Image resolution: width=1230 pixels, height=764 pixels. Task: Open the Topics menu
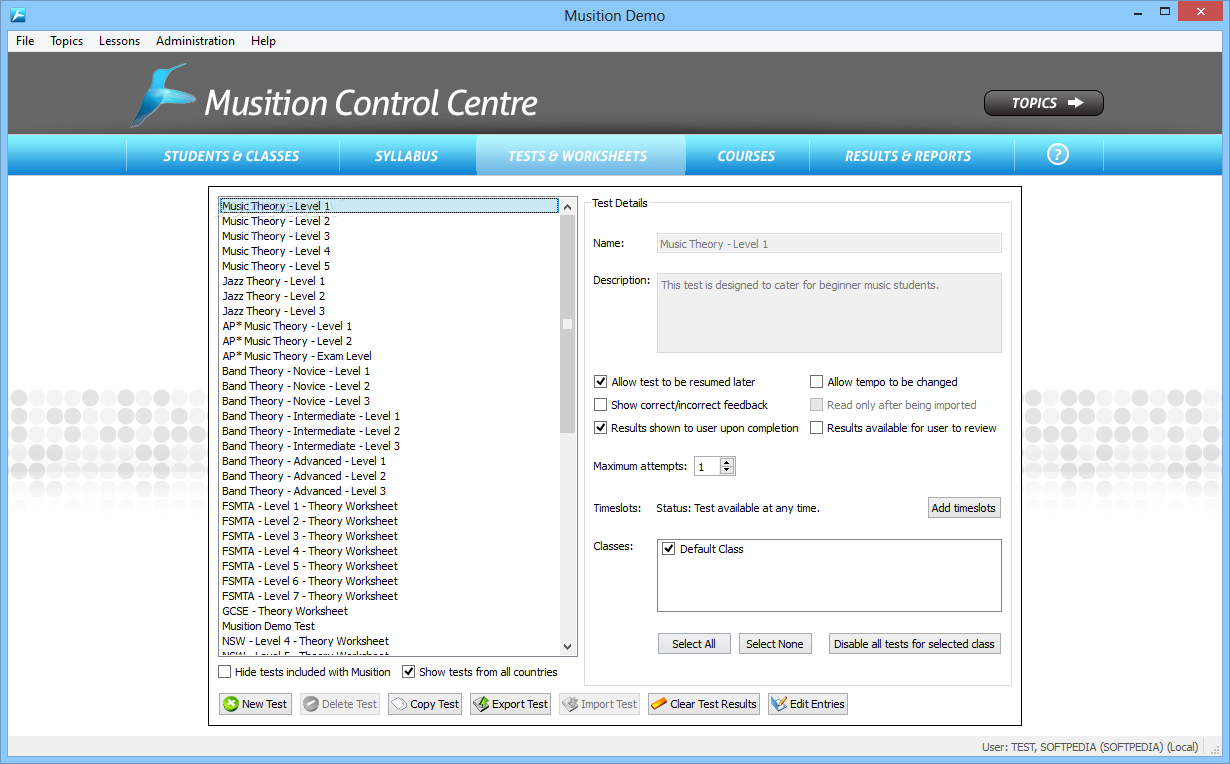(x=67, y=41)
